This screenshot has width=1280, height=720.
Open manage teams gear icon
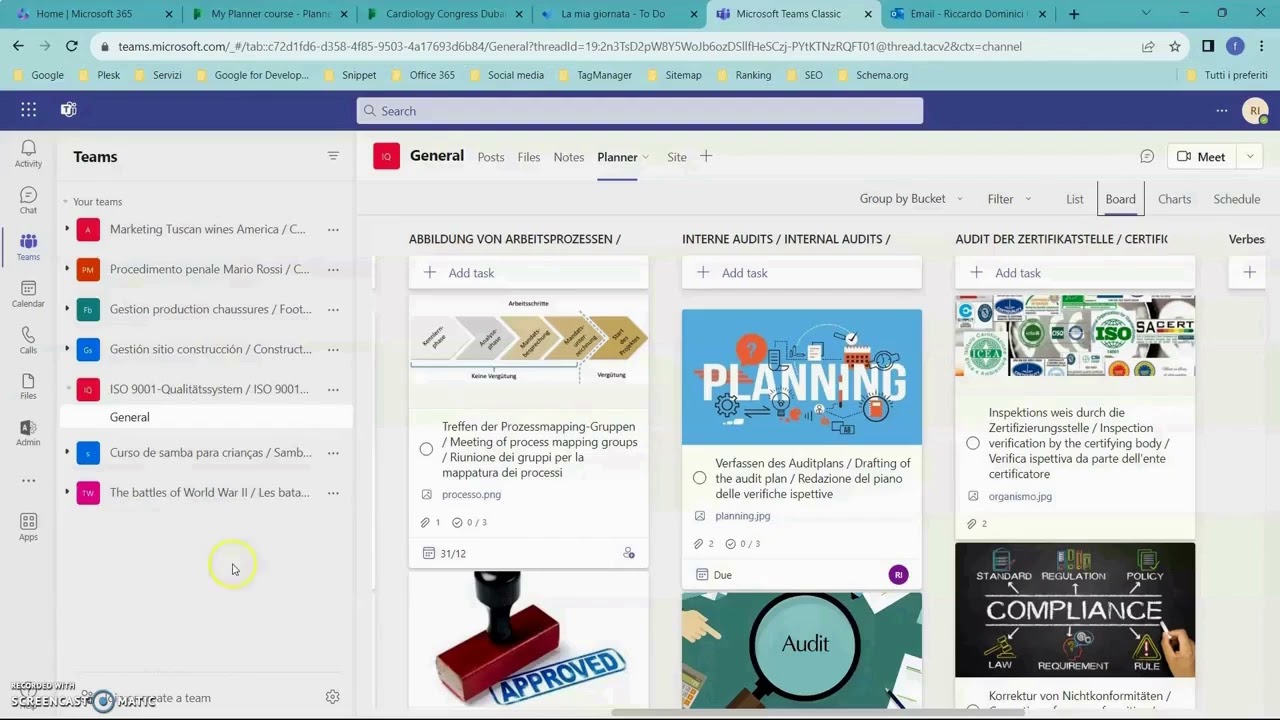pos(332,697)
